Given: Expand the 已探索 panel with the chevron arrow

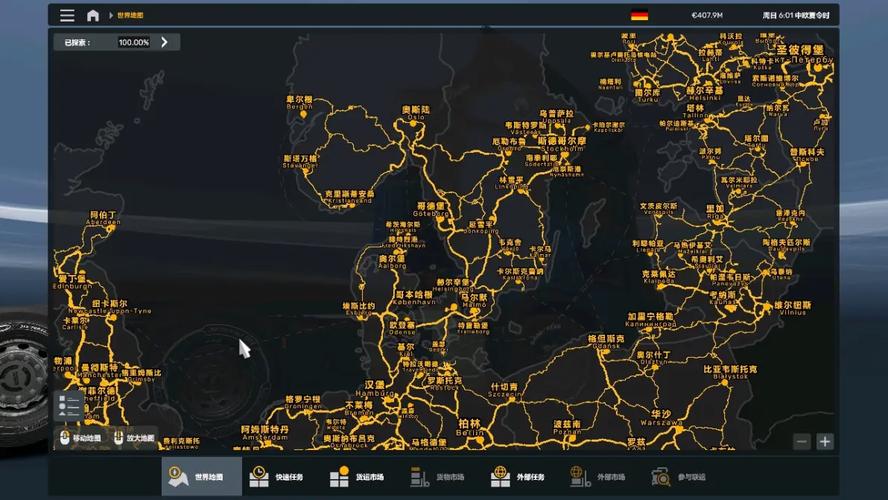Looking at the screenshot, I should pyautogui.click(x=165, y=42).
